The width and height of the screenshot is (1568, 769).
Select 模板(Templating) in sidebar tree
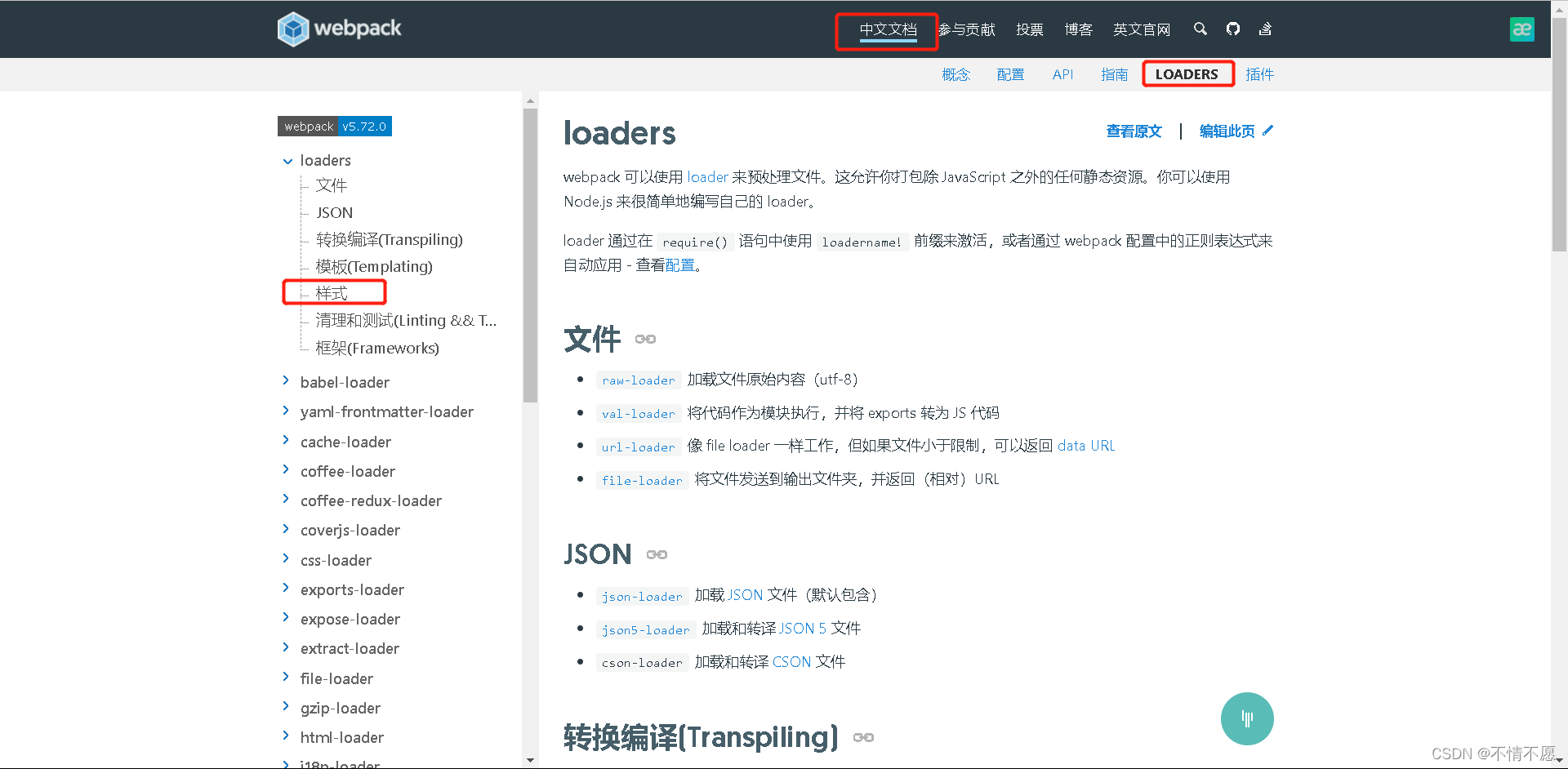pyautogui.click(x=374, y=266)
